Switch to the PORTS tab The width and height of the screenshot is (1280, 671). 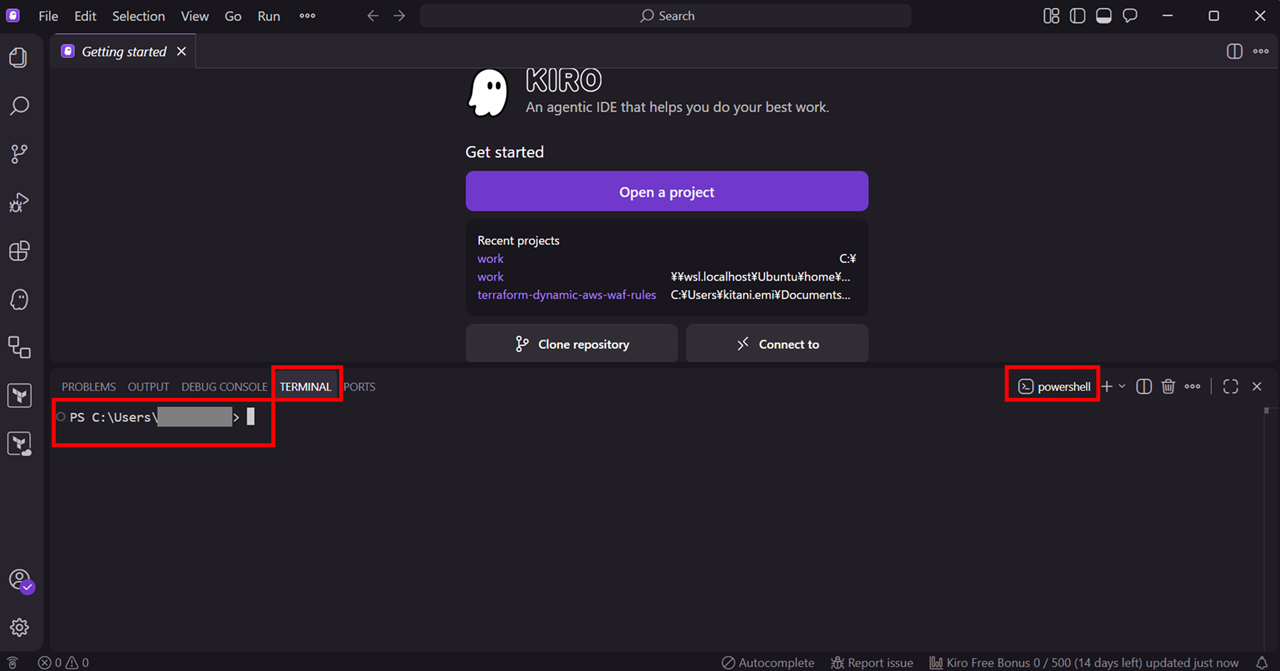[x=359, y=386]
